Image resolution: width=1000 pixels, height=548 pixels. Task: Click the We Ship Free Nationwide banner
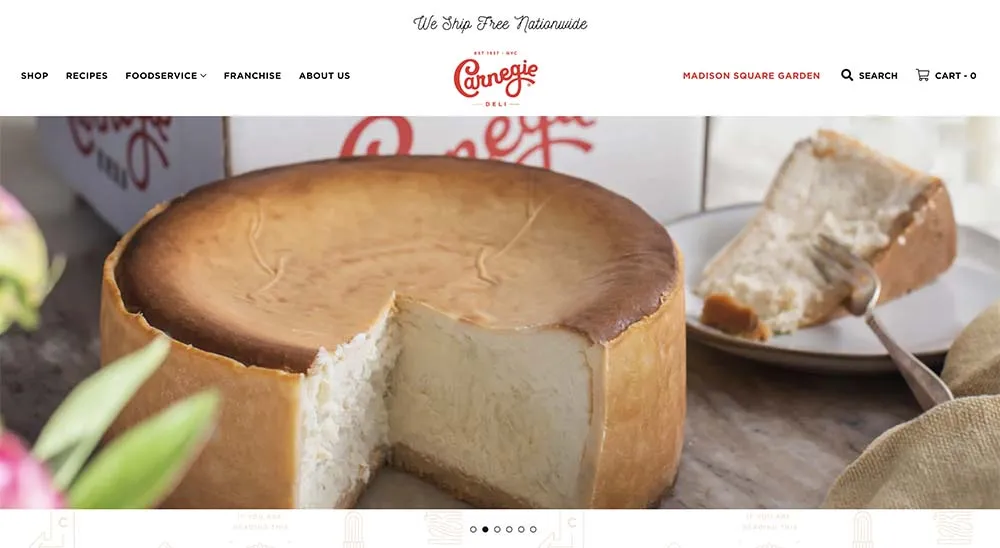coord(500,24)
